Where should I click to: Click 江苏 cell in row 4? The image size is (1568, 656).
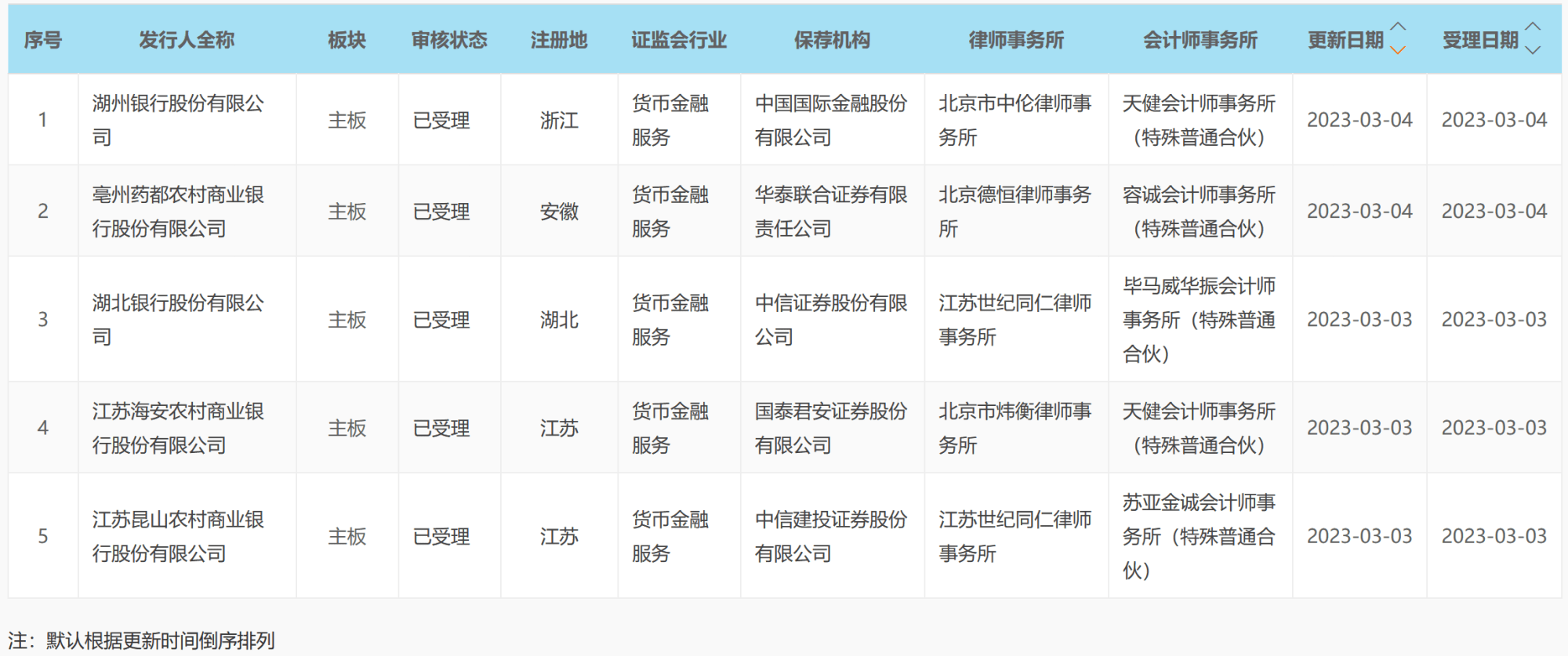point(559,428)
